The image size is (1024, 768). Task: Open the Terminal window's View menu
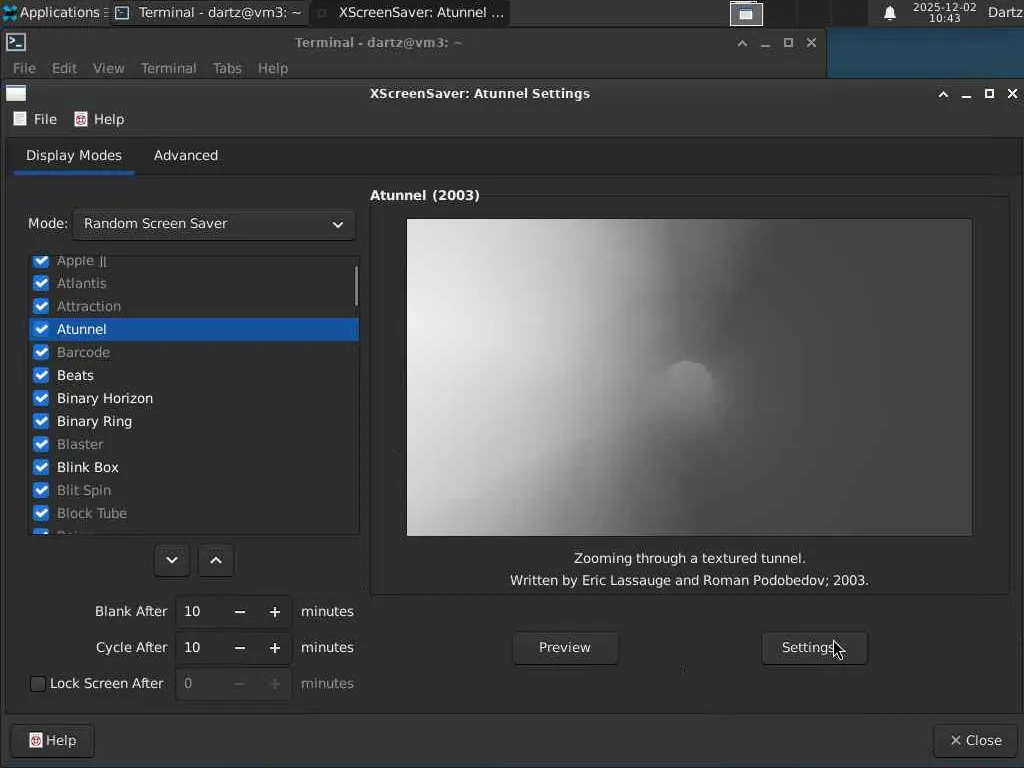[108, 68]
